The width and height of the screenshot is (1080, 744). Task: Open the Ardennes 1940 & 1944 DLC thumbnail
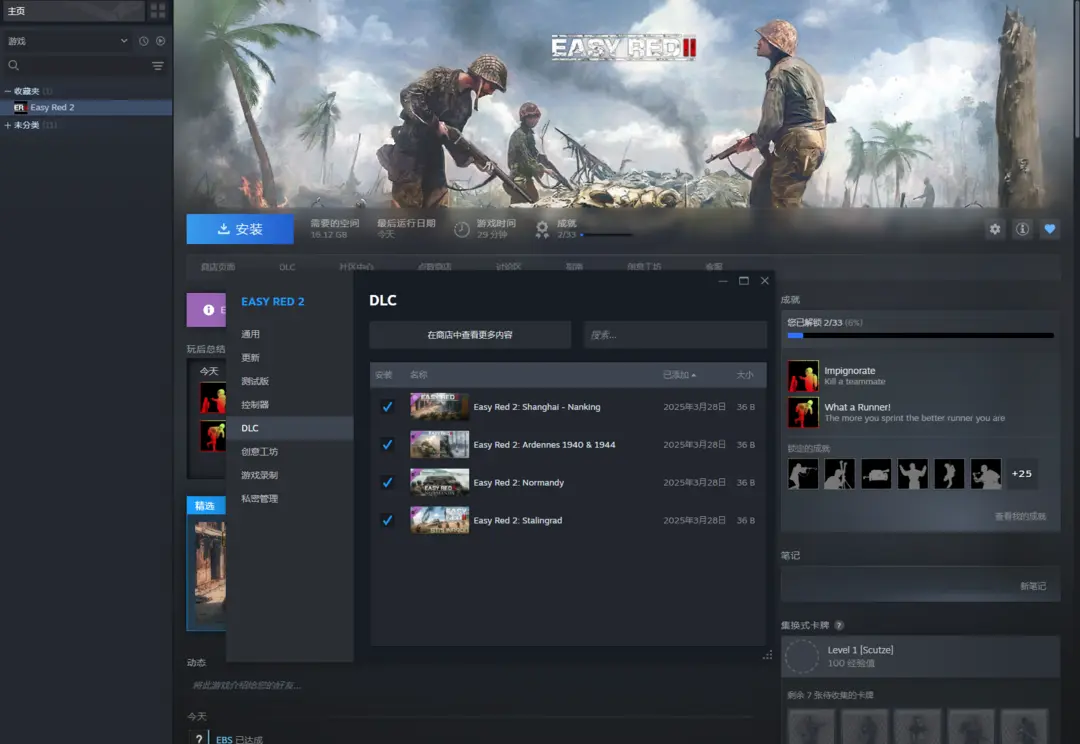(439, 444)
